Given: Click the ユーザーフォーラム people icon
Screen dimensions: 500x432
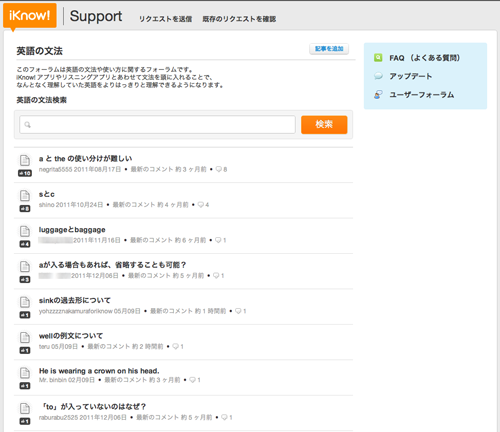Looking at the screenshot, I should click(x=378, y=95).
